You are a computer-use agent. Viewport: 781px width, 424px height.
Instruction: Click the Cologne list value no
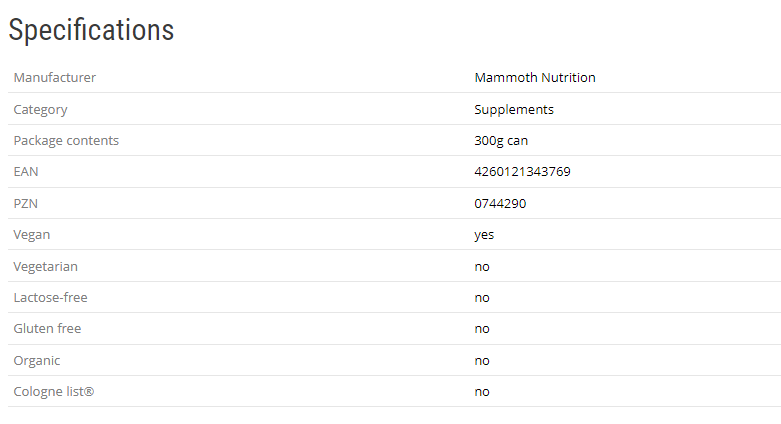pyautogui.click(x=482, y=391)
